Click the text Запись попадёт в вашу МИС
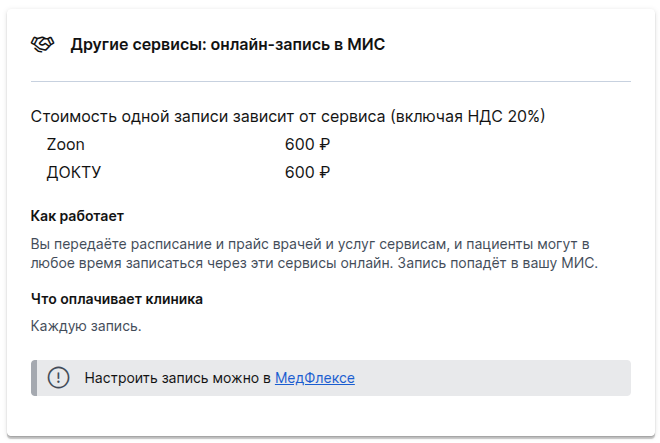This screenshot has height=443, width=660. 498,263
